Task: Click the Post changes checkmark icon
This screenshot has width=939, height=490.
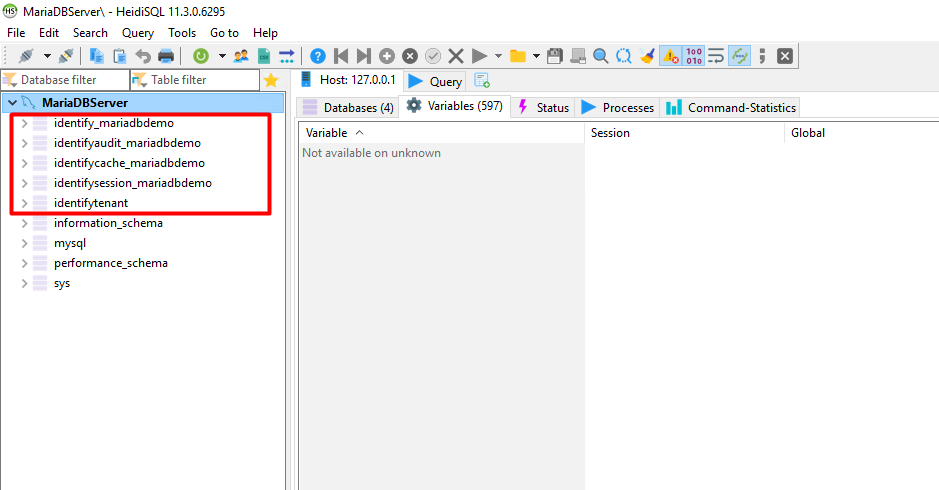Action: (432, 56)
